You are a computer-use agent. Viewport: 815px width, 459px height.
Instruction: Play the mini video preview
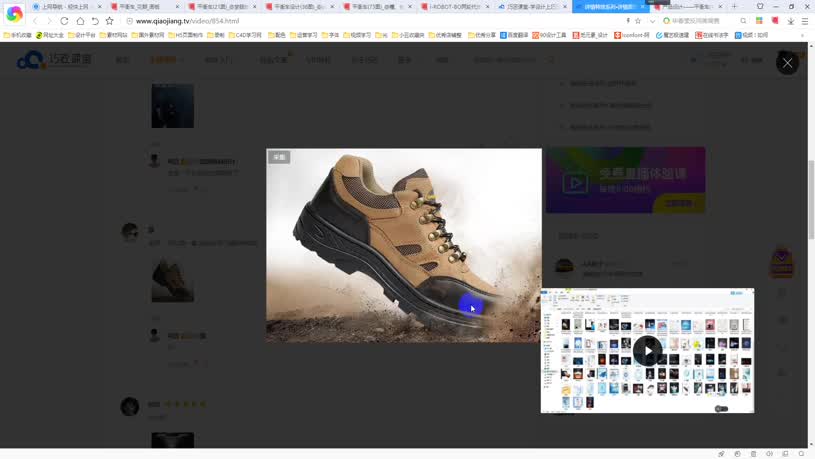coord(647,350)
